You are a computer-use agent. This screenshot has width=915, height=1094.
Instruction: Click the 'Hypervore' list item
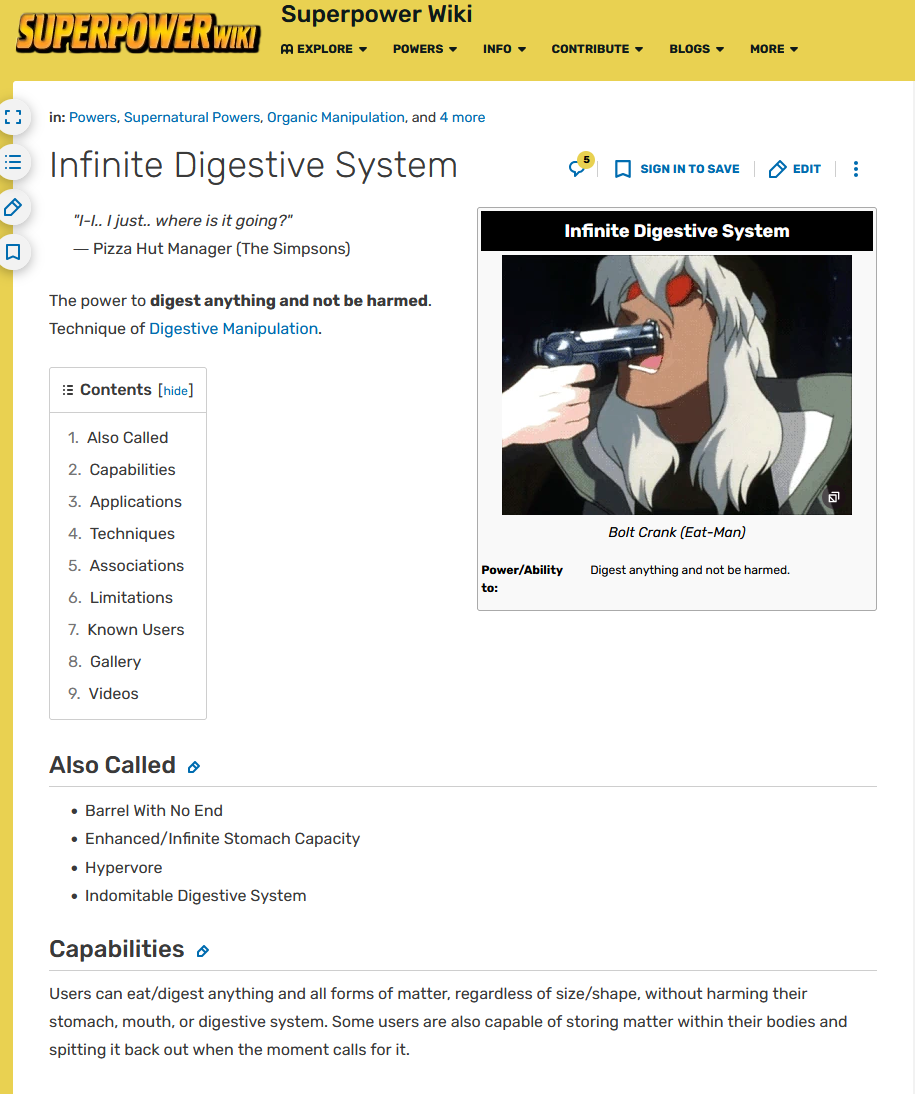[124, 868]
